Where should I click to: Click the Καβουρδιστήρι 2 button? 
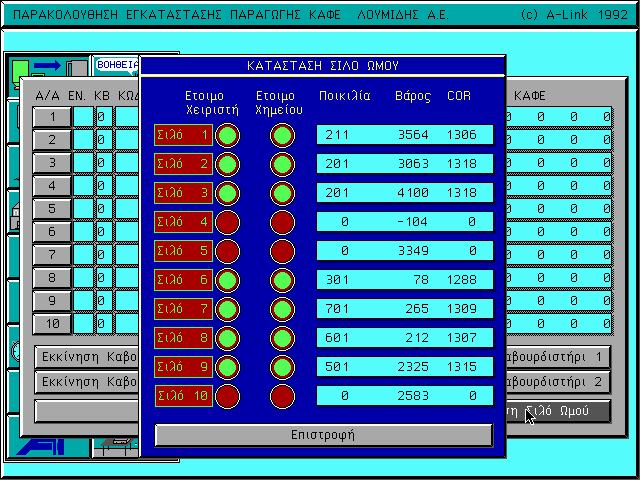point(558,382)
